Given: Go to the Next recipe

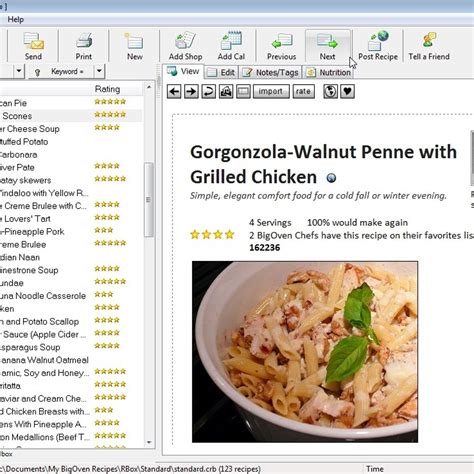Looking at the screenshot, I should point(327,46).
